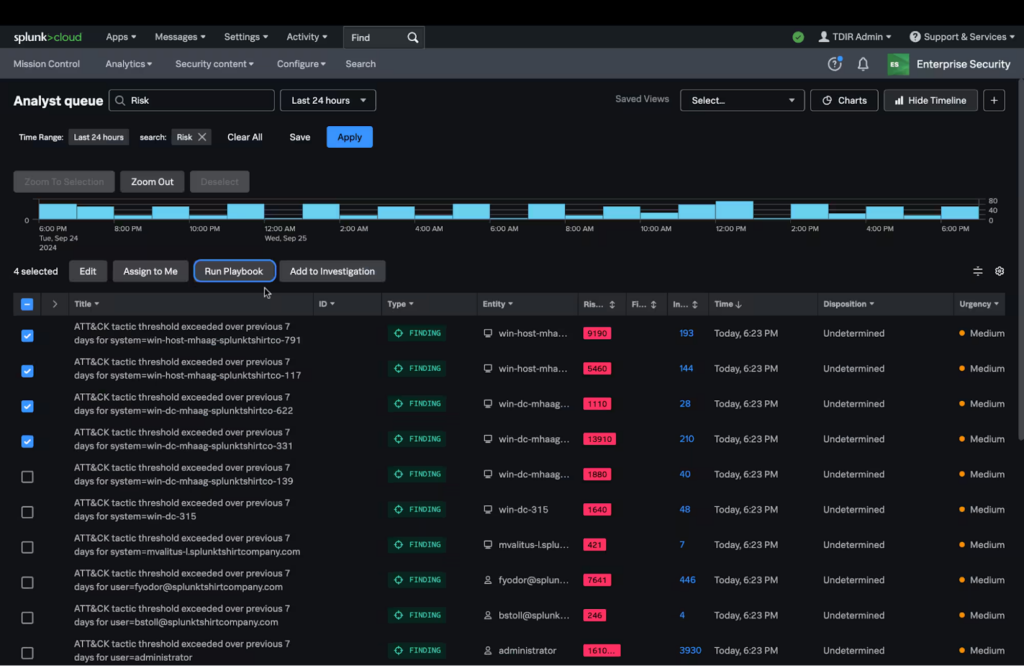The width and height of the screenshot is (1024, 666).
Task: Check the checkbox for the win-dc-315 finding
Action: 27,512
